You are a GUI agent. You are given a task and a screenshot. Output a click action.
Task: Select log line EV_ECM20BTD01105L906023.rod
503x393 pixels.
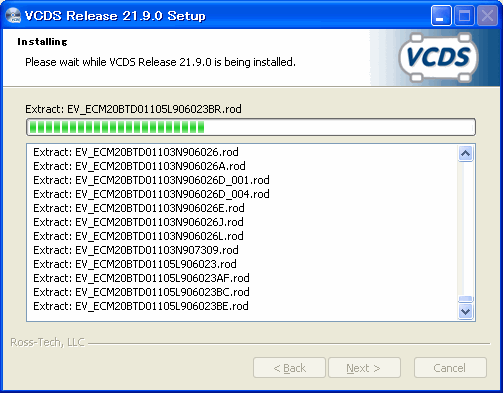(135, 264)
